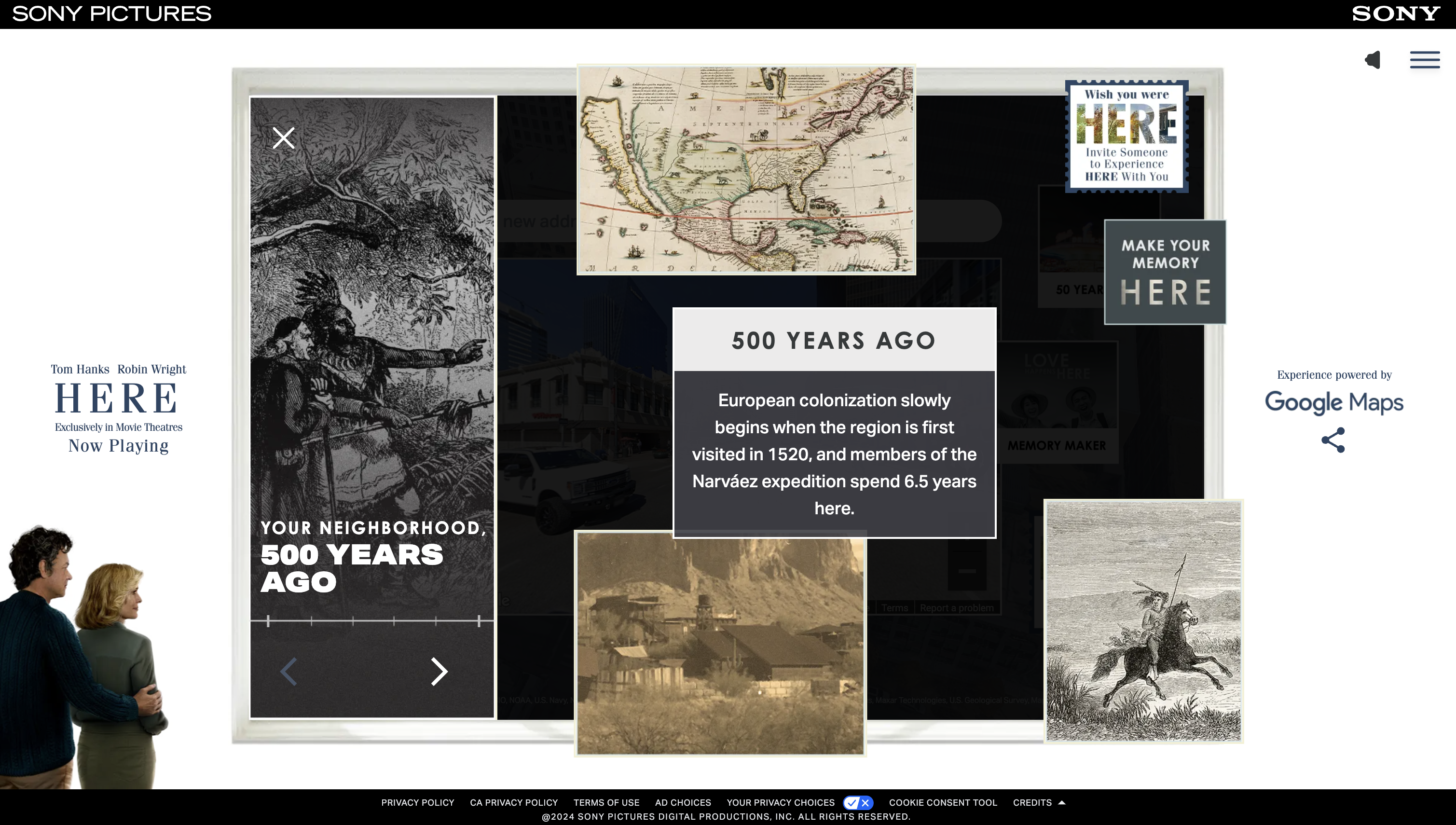This screenshot has height=825, width=1456.
Task: Go to previous time period arrow
Action: pos(288,672)
